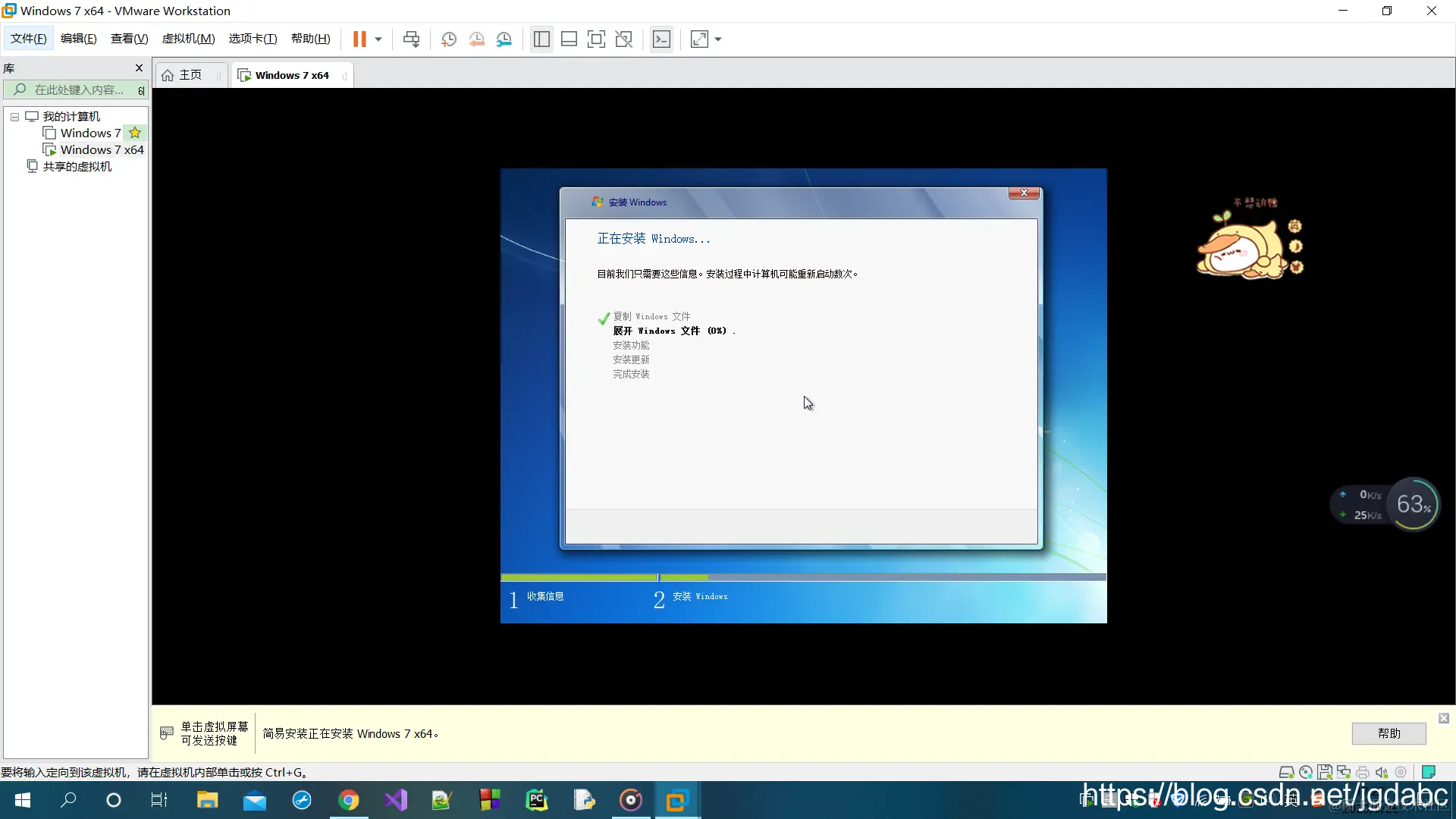Open Google Chrome from the taskbar

click(x=349, y=800)
